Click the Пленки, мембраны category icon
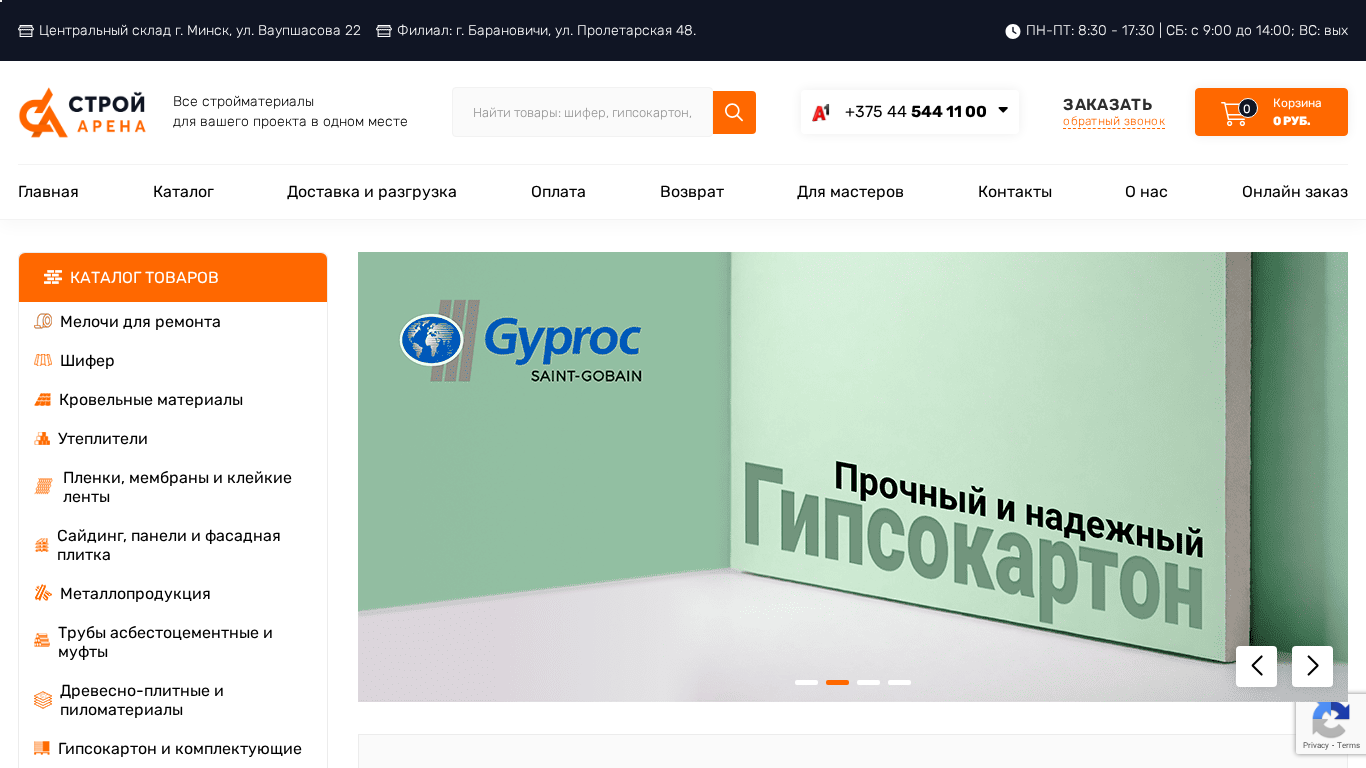This screenshot has width=1366, height=768. pos(43,487)
